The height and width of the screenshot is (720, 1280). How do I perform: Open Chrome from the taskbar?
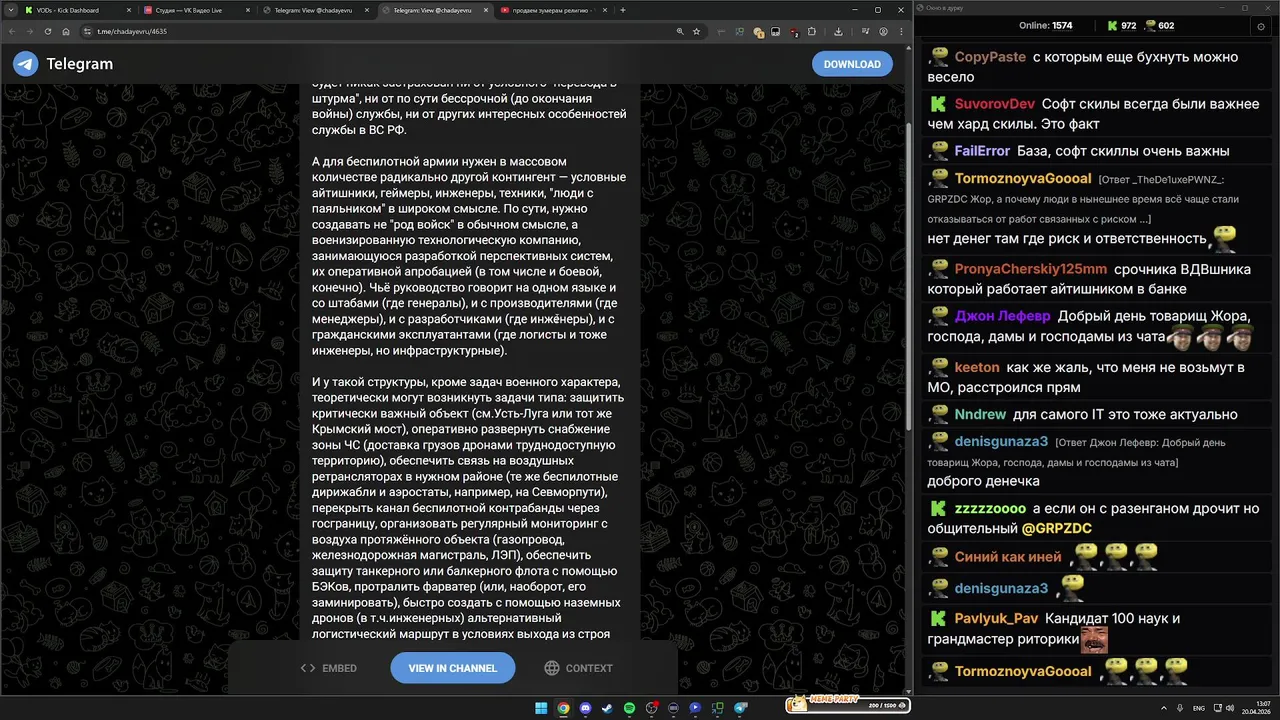[563, 708]
